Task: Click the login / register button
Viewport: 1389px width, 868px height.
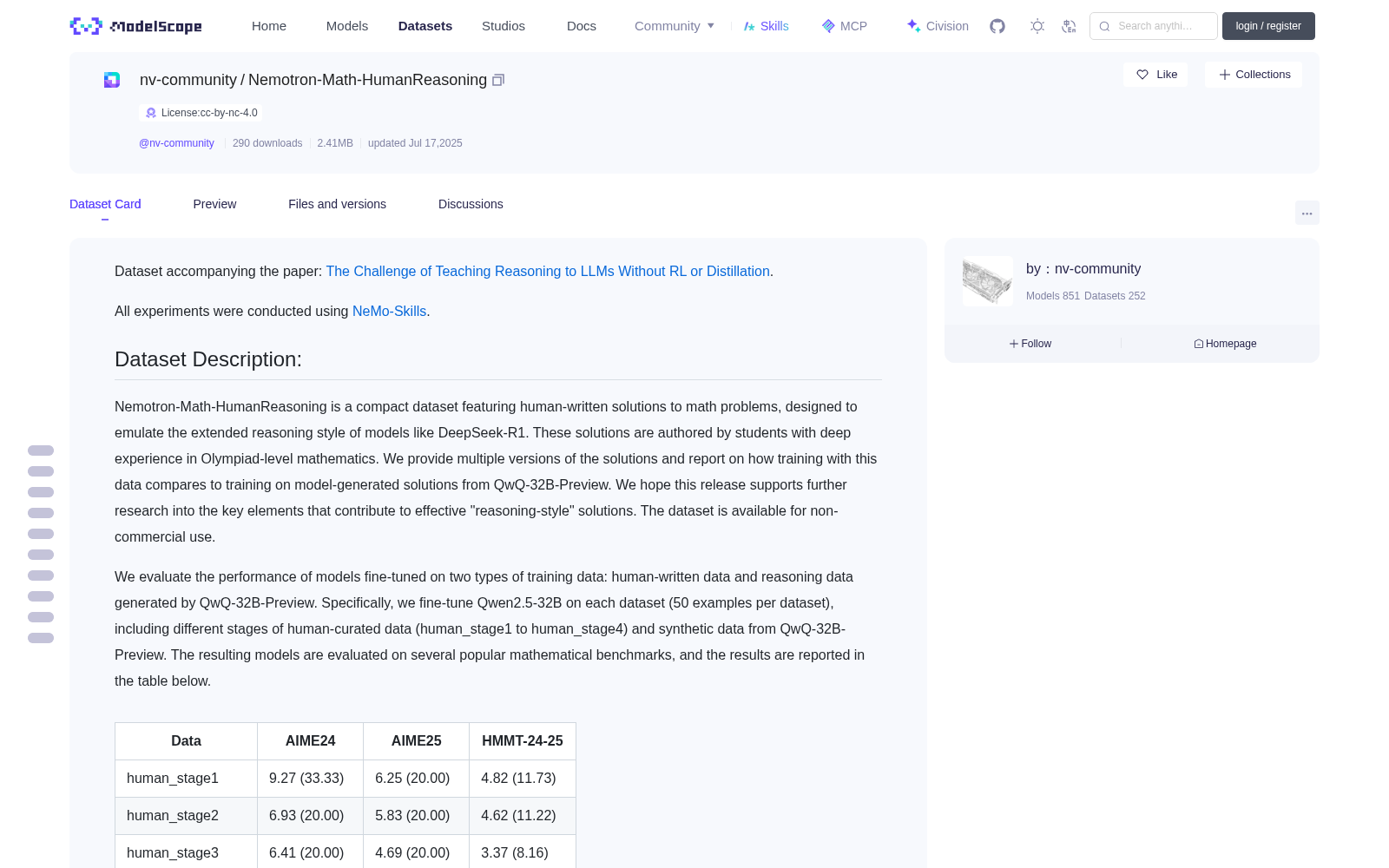Action: (x=1268, y=26)
